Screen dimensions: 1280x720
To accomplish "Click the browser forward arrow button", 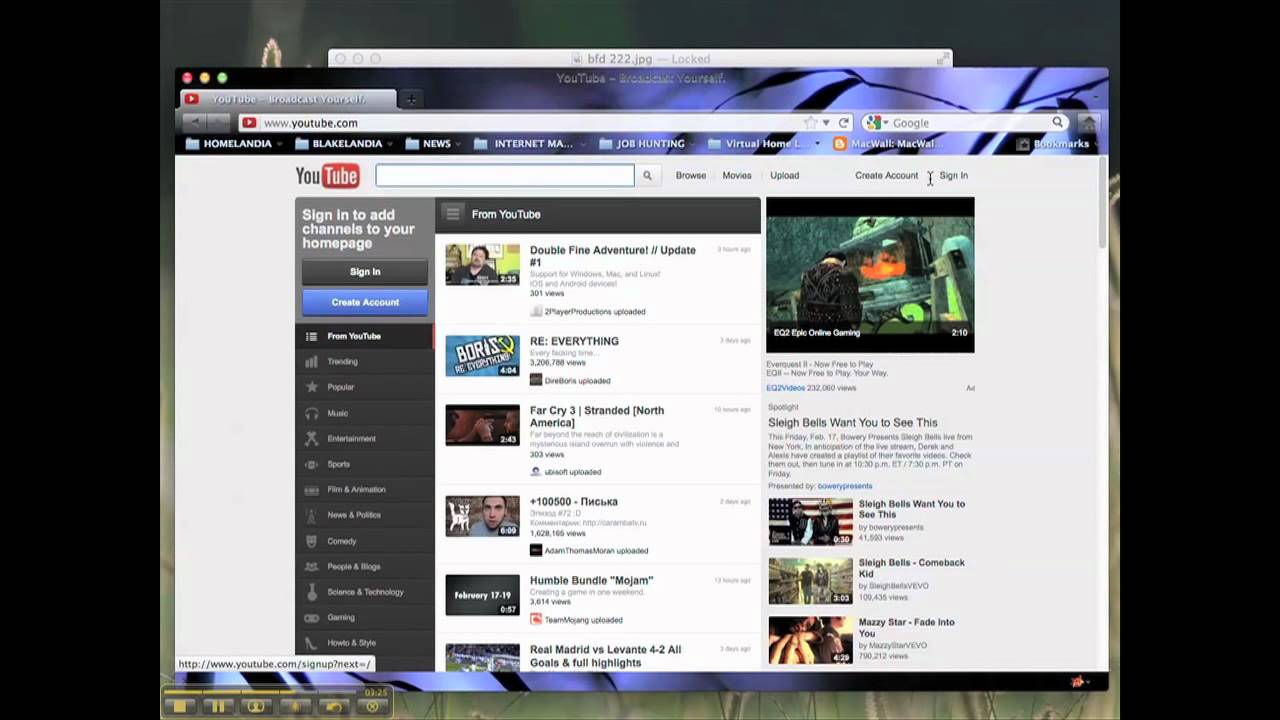I will point(218,122).
